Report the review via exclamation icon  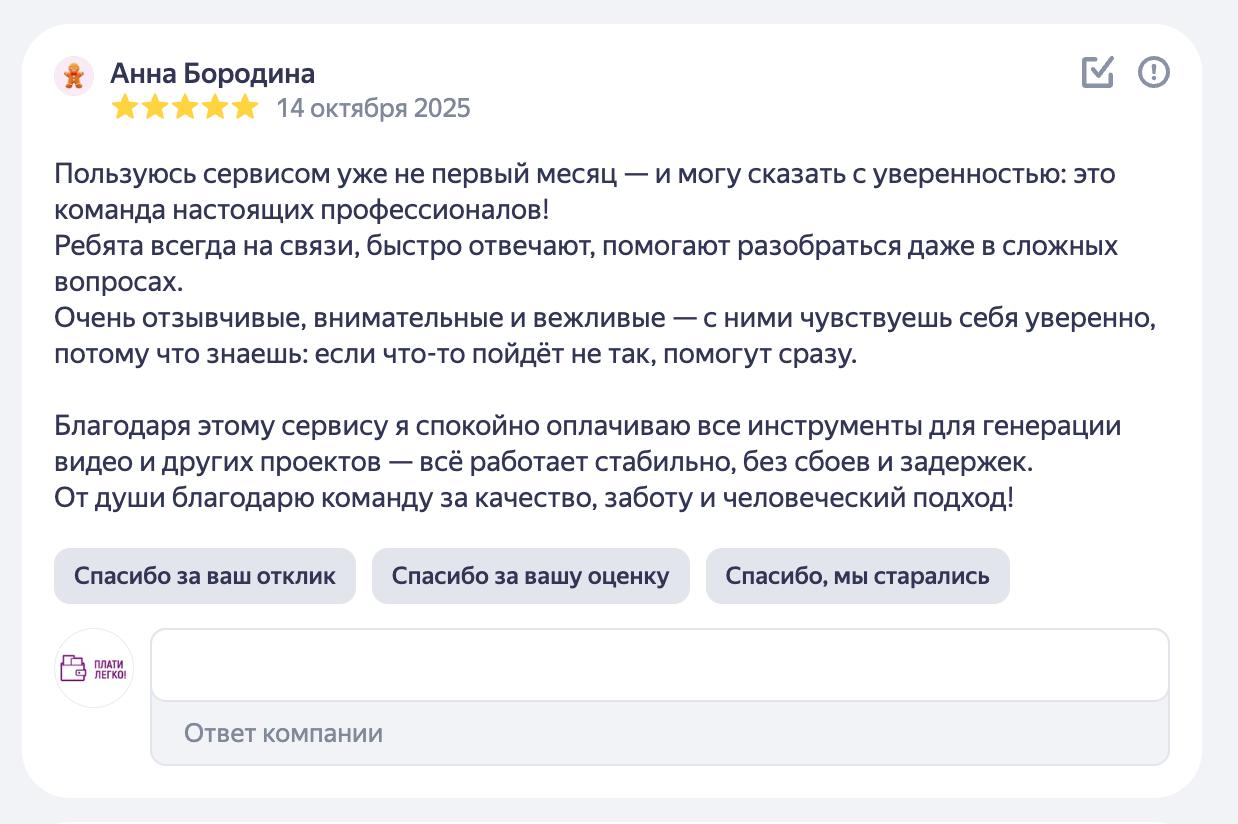(x=1154, y=72)
